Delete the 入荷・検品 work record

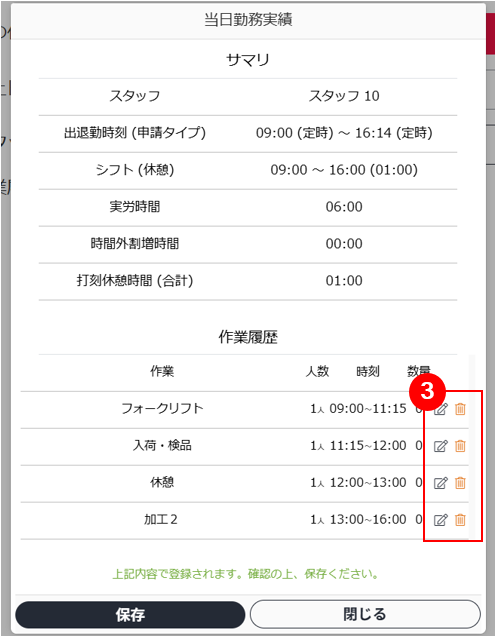coord(460,446)
